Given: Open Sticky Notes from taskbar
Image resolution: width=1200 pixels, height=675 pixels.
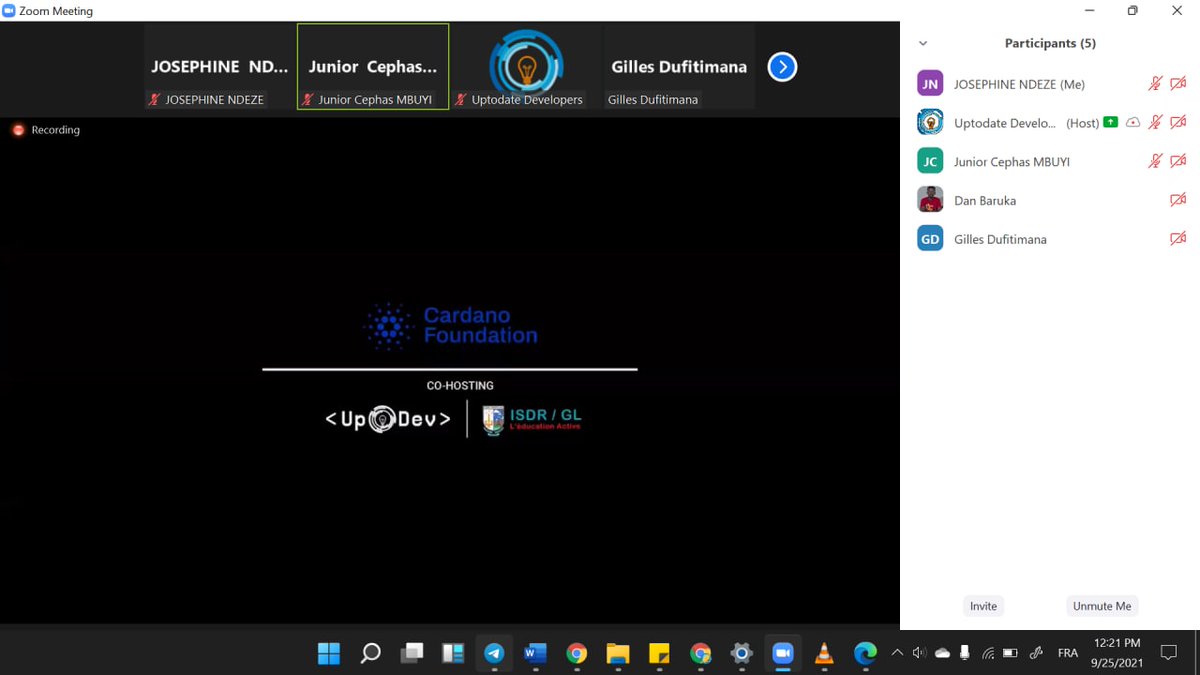Looking at the screenshot, I should click(659, 654).
